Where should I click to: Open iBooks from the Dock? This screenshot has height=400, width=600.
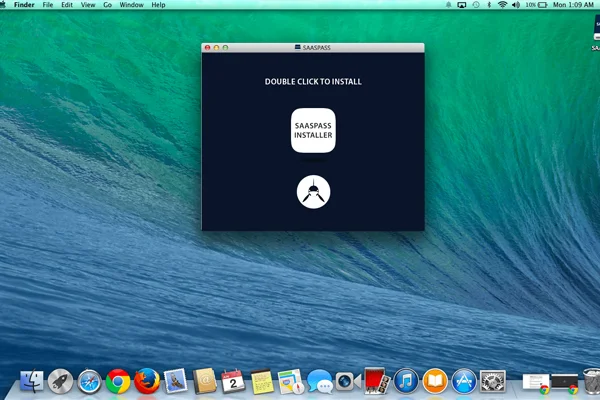coord(435,381)
